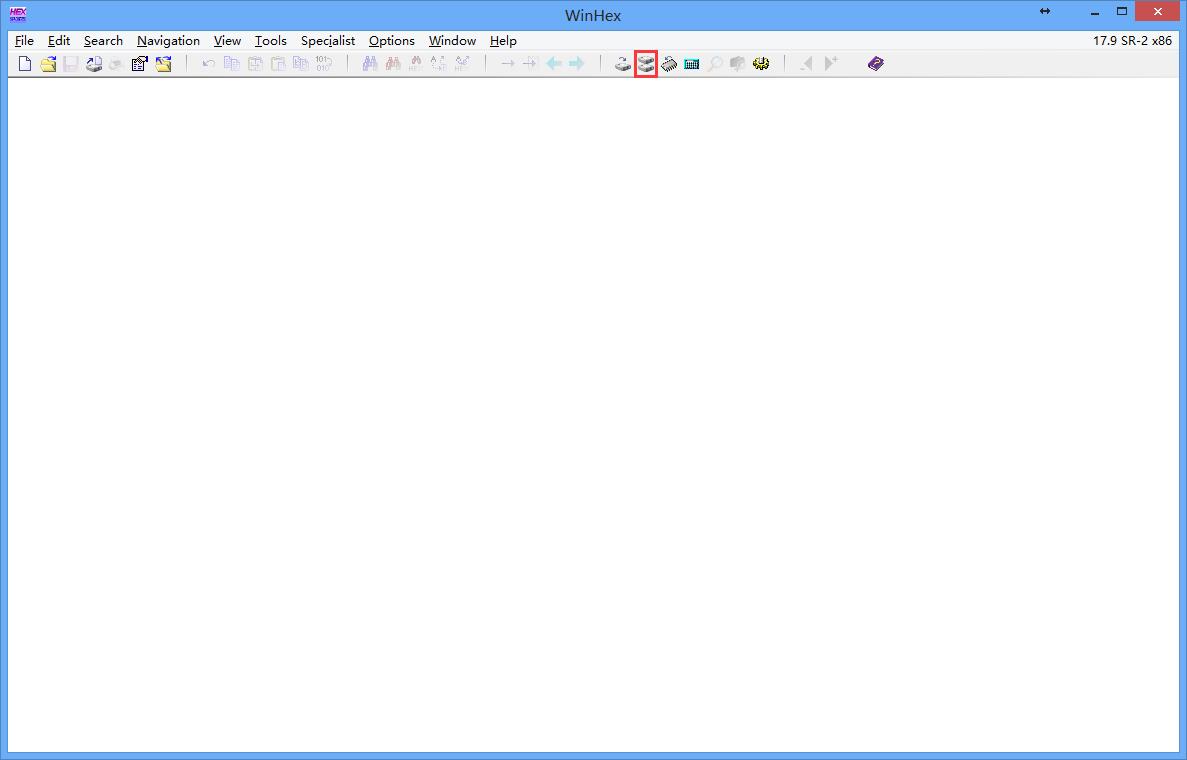Image resolution: width=1187 pixels, height=760 pixels.
Task: Click right triangle with plus icon
Action: click(x=830, y=64)
